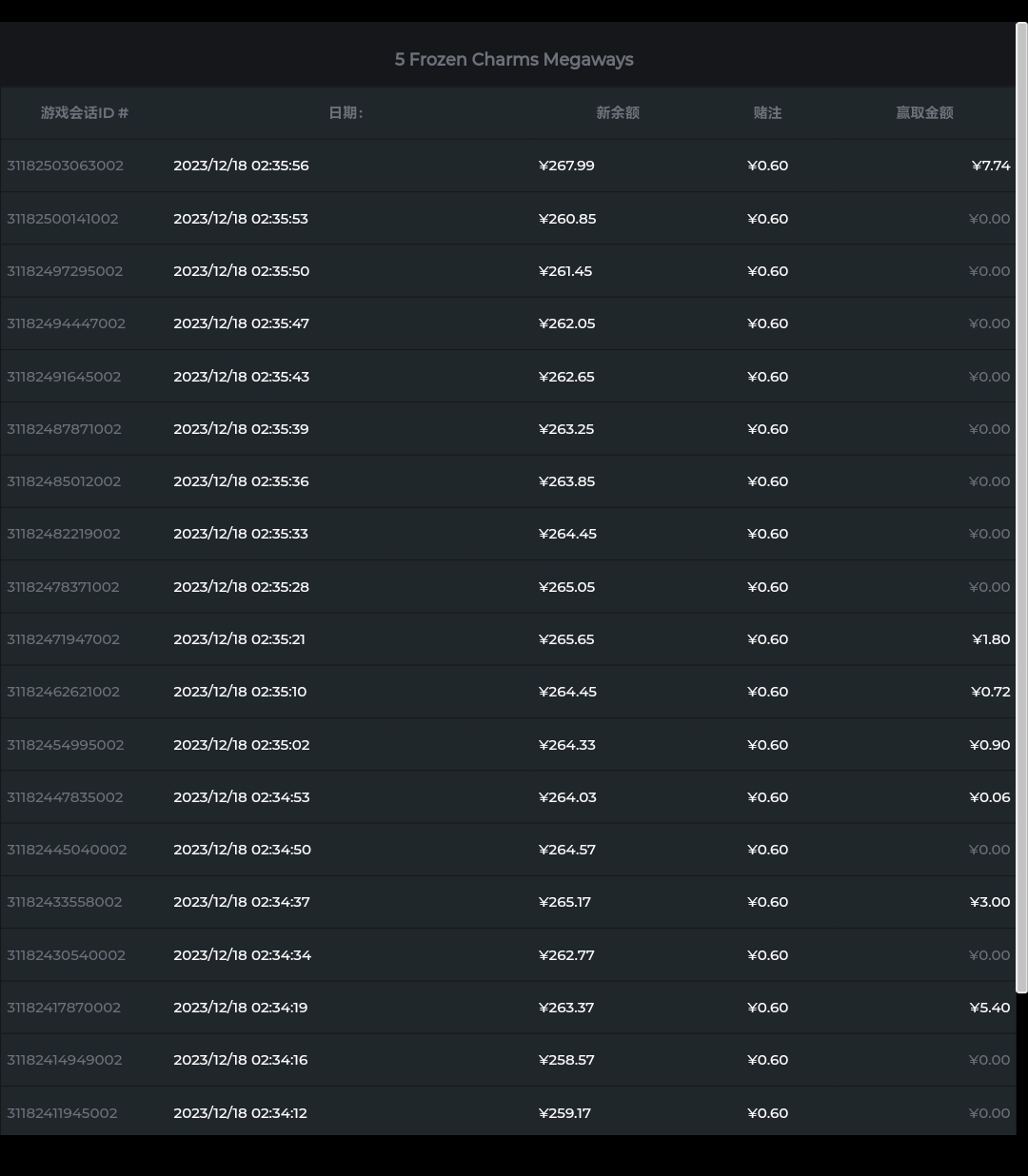Viewport: 1028px width, 1176px height.
Task: Open session ID 31182487871002
Action: pos(64,429)
